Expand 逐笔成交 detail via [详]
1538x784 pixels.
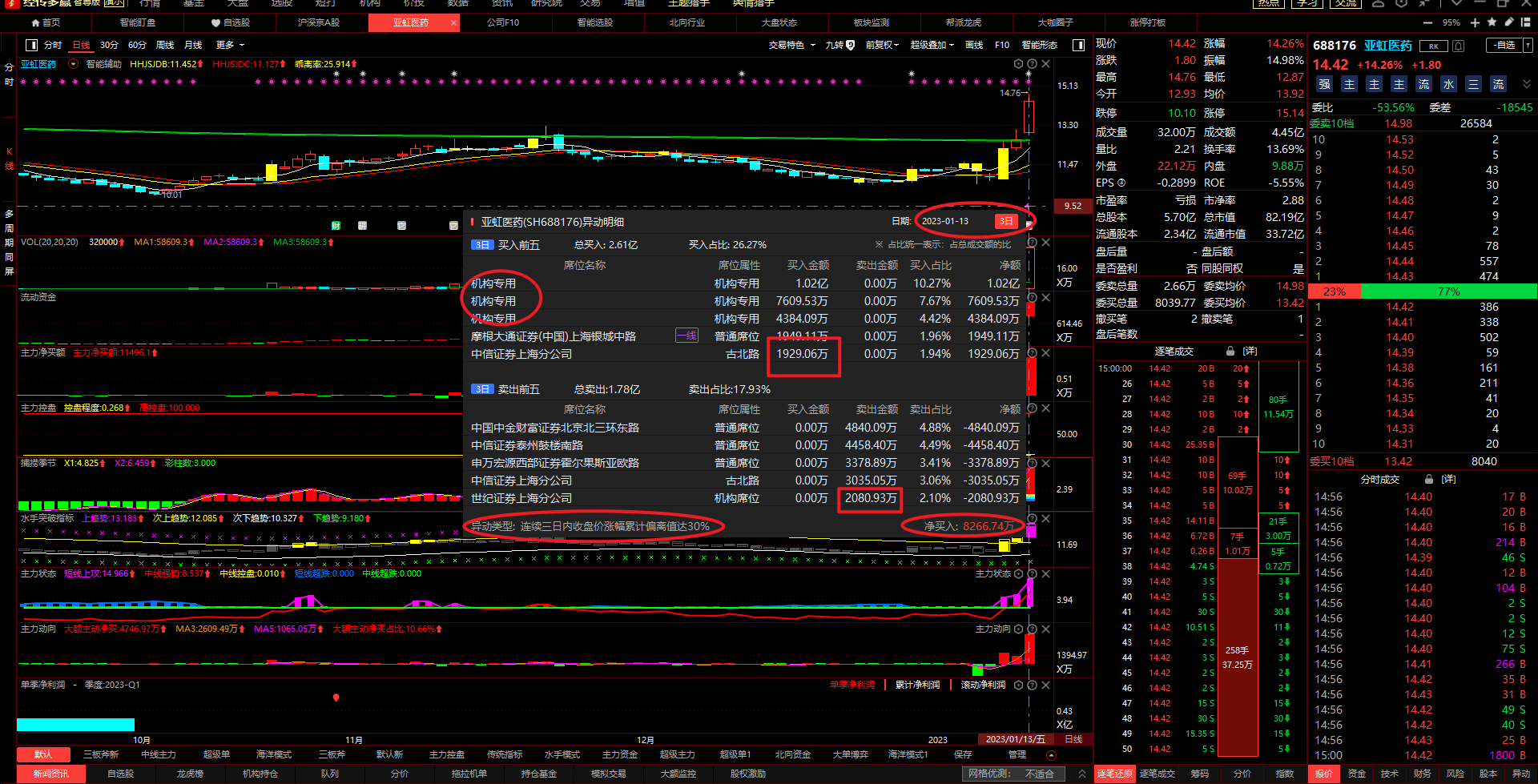tap(1250, 351)
